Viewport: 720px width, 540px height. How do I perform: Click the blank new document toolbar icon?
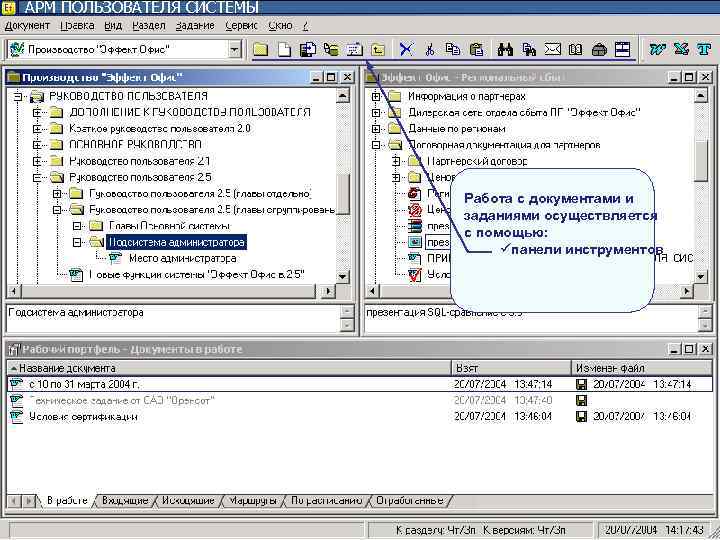(x=285, y=49)
